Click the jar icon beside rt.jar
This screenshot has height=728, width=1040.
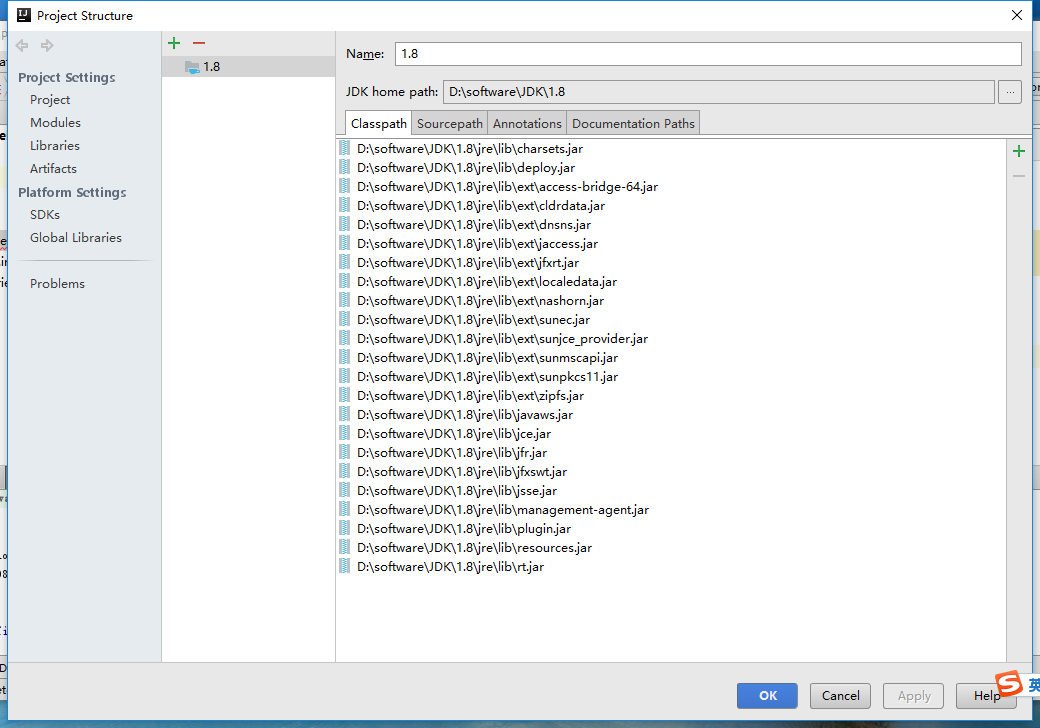tap(344, 566)
